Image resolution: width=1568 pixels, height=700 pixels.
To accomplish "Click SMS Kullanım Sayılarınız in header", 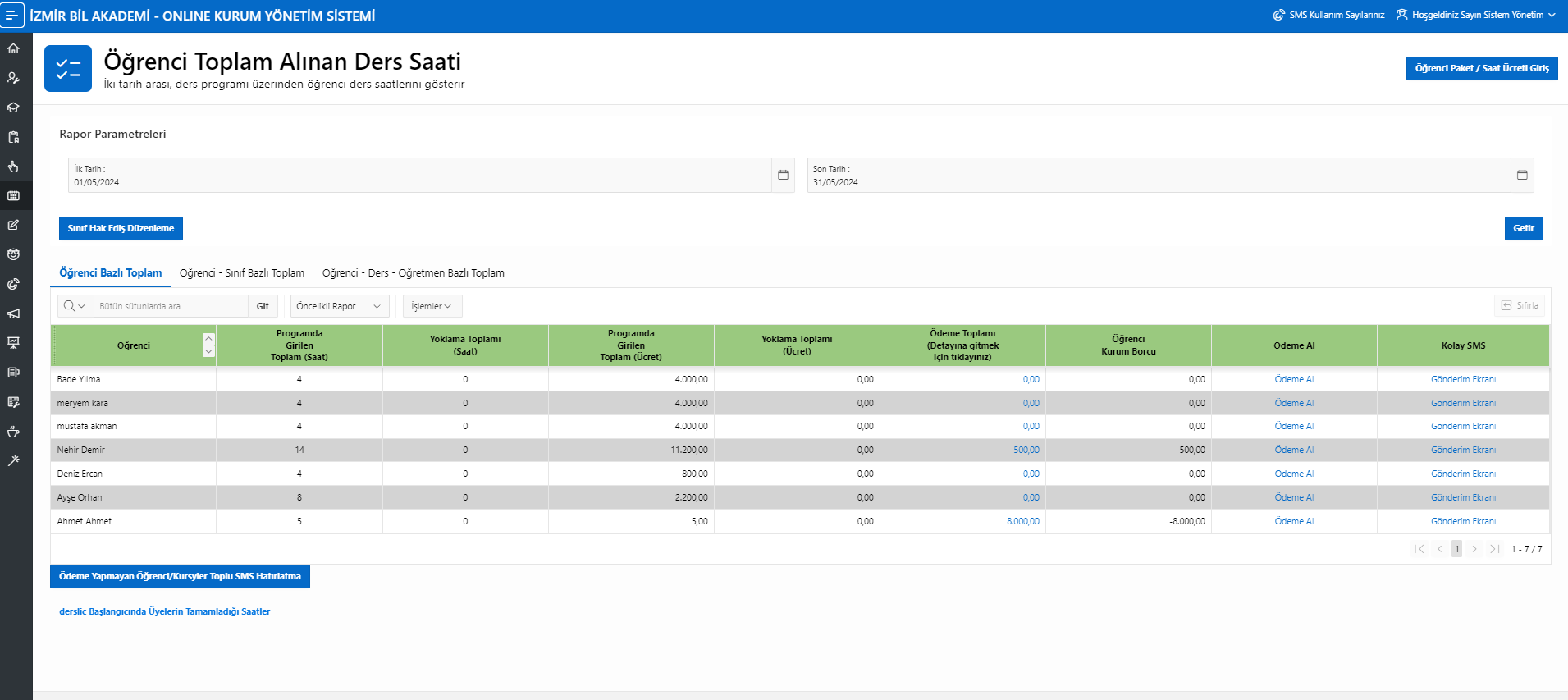I will point(1328,15).
